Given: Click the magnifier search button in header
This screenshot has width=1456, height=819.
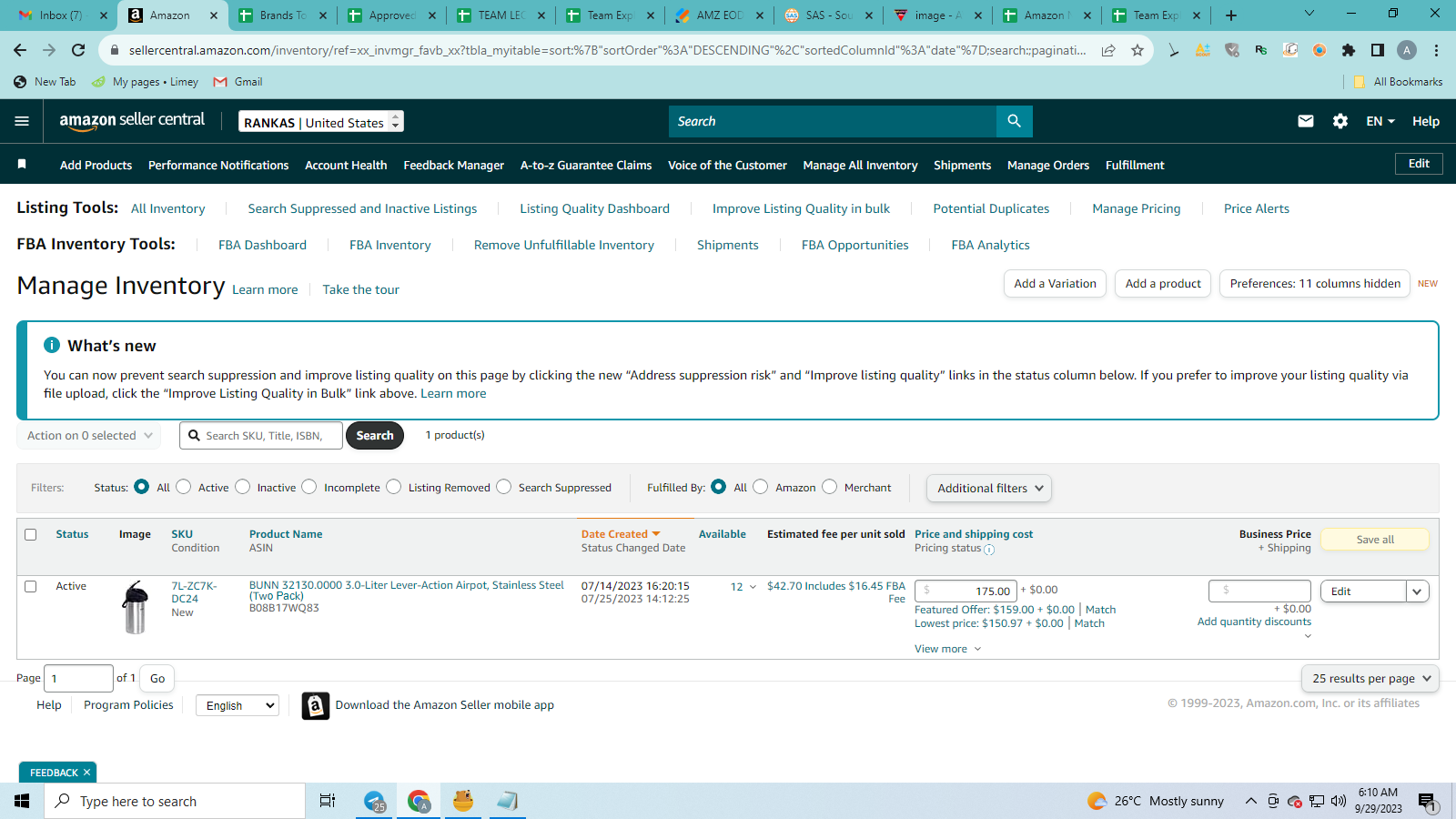Looking at the screenshot, I should (x=1014, y=121).
